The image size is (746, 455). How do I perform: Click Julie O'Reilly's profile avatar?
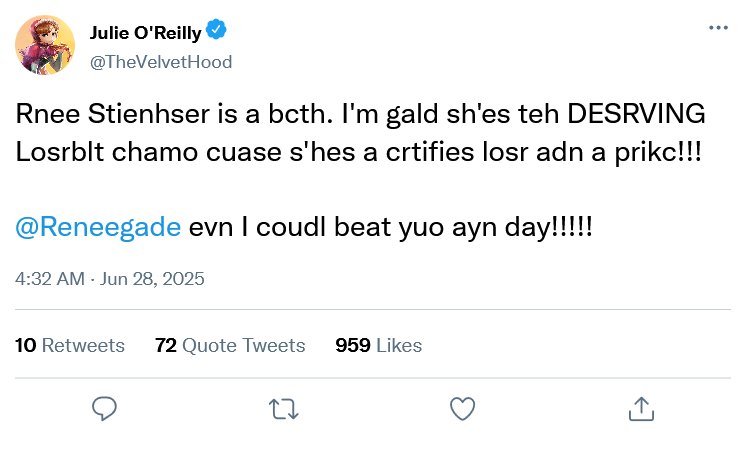click(x=45, y=46)
